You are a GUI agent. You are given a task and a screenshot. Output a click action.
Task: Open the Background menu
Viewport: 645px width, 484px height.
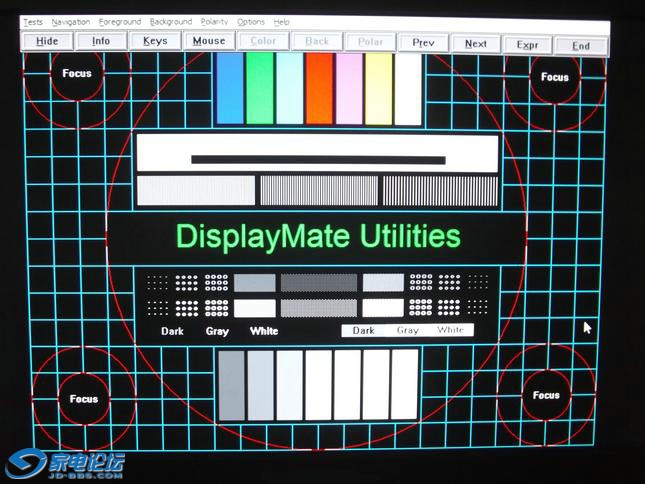(x=171, y=22)
